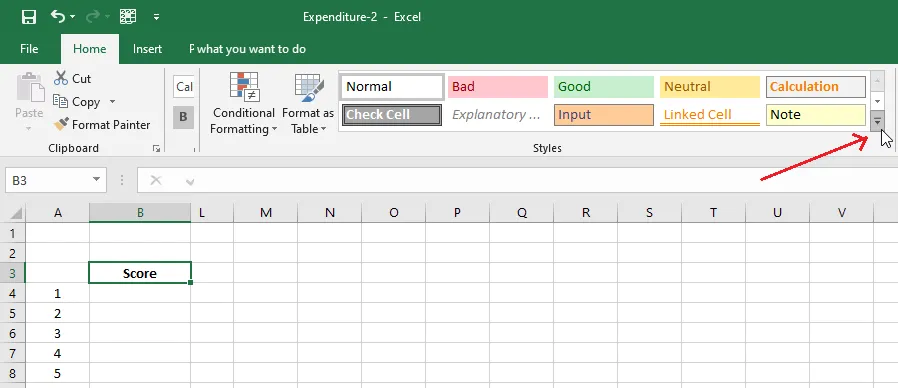Open the Undo history dropdown arrow
Screen dimensions: 898x388
click(x=73, y=17)
